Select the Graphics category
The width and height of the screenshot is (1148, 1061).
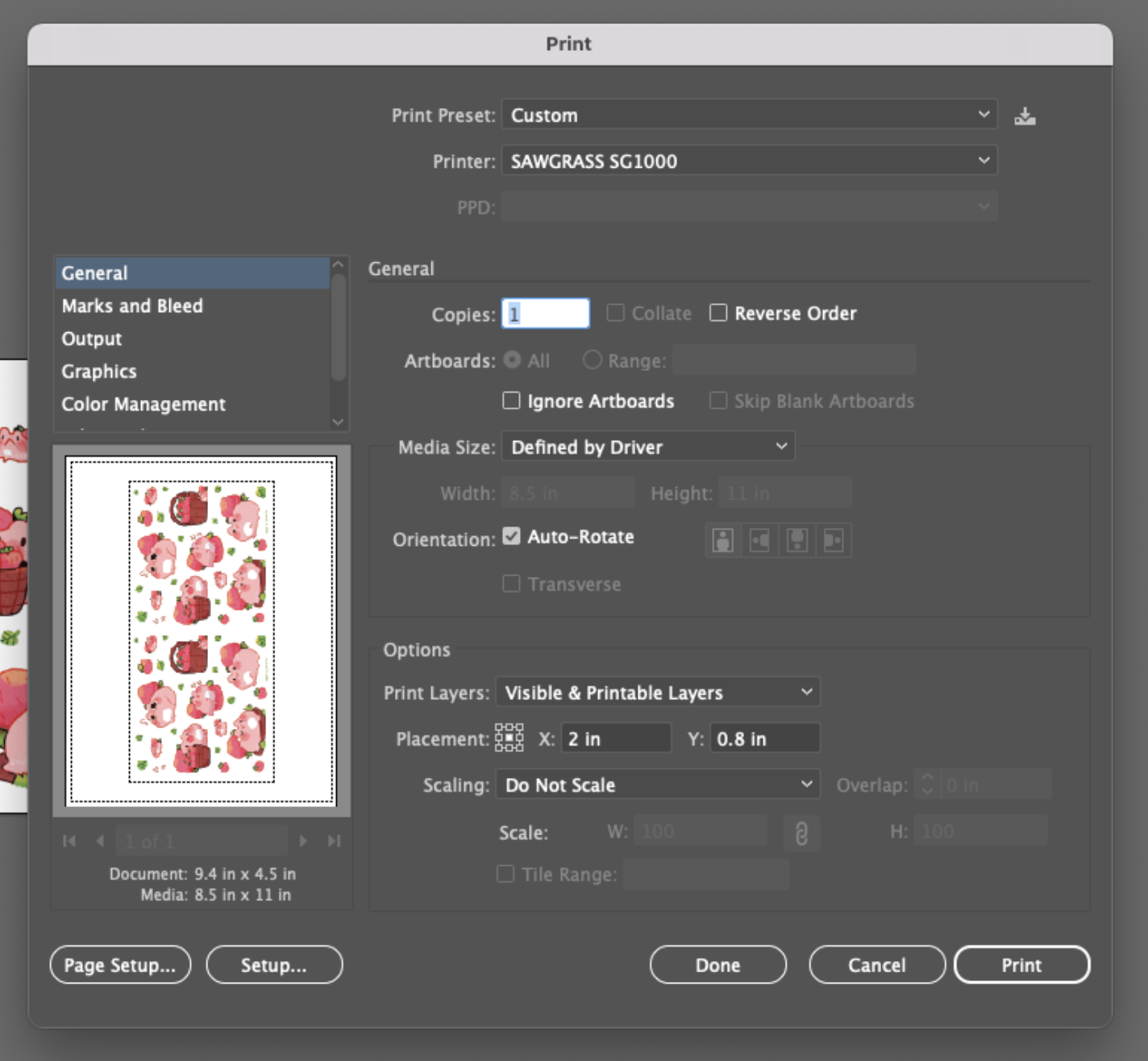(x=192, y=372)
